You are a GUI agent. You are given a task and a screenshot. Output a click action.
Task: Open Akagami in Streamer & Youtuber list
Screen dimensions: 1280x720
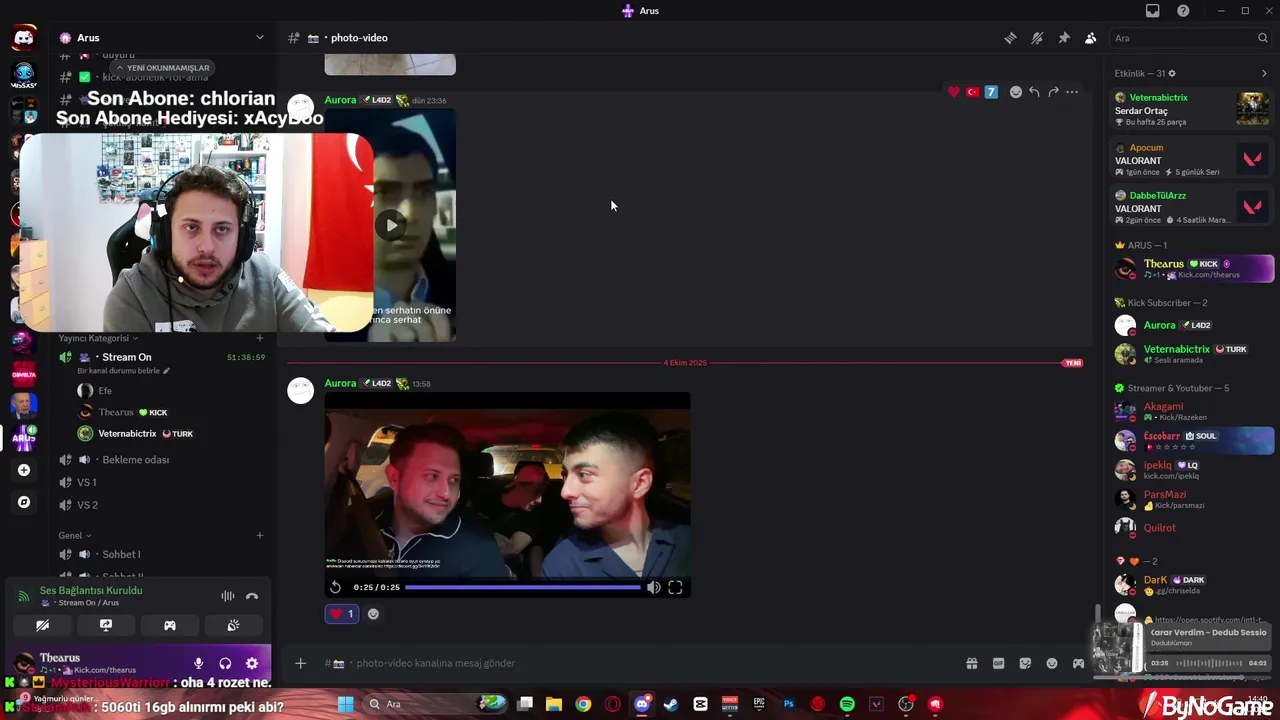point(1193,411)
